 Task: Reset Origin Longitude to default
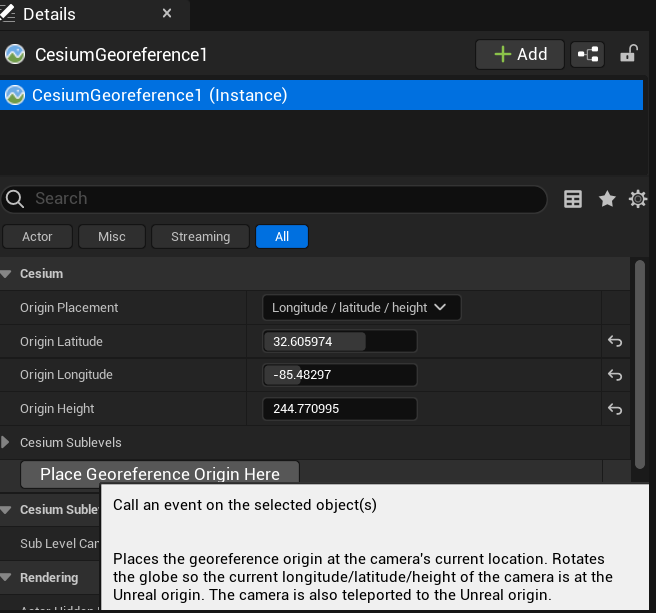click(x=615, y=375)
